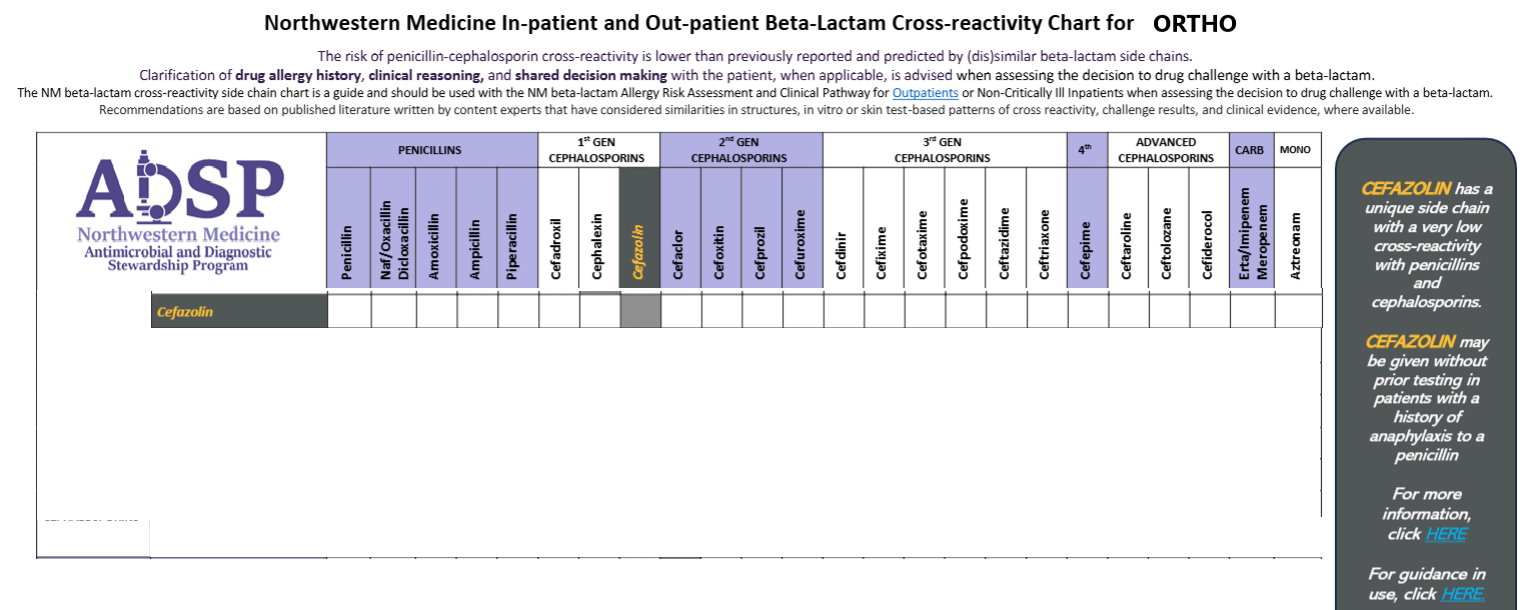Select the ADVANCED Cephalosporins header
The width and height of the screenshot is (1523, 610).
pos(1166,150)
